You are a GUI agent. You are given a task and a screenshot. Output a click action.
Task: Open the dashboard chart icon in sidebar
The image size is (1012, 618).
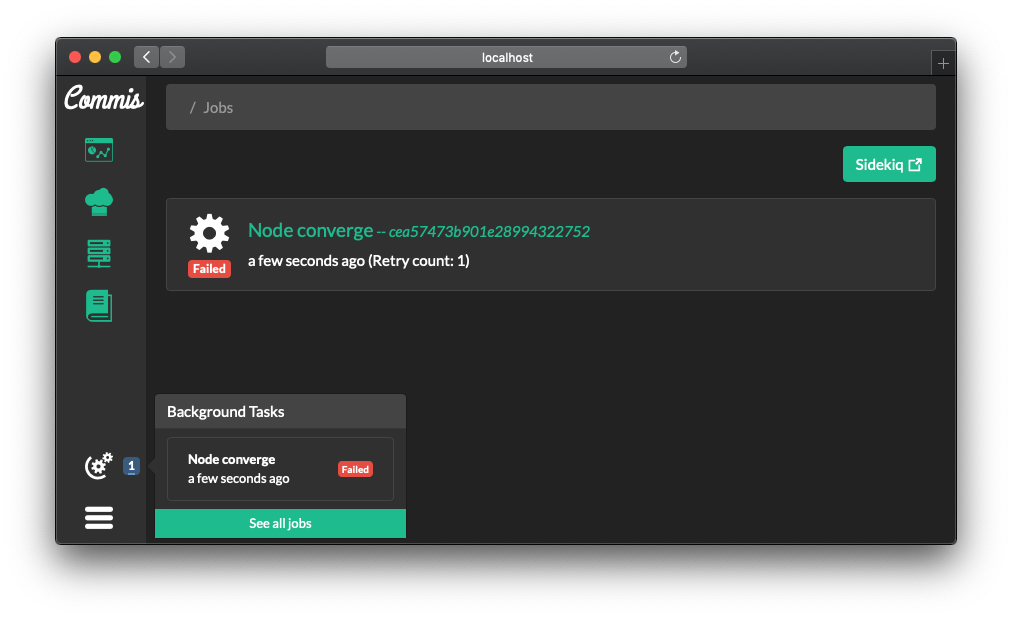click(99, 150)
